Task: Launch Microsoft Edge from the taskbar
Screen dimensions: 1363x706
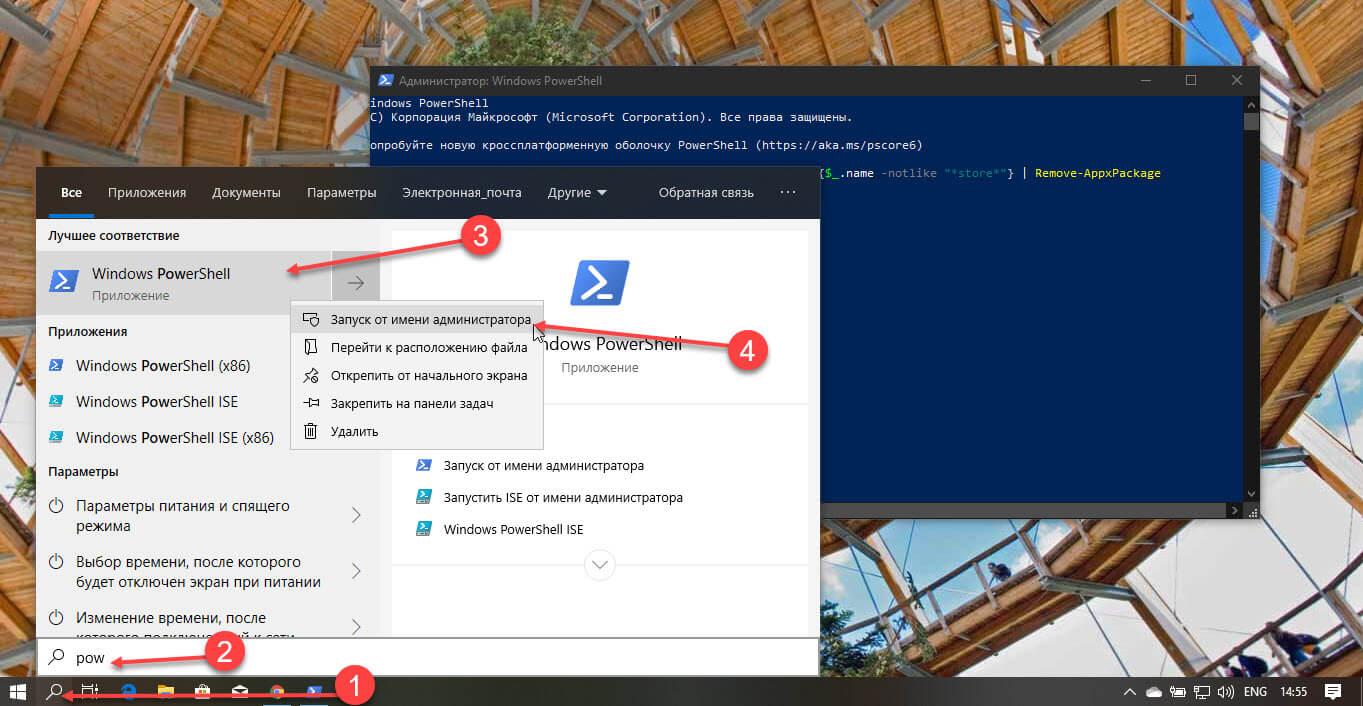Action: coord(129,691)
